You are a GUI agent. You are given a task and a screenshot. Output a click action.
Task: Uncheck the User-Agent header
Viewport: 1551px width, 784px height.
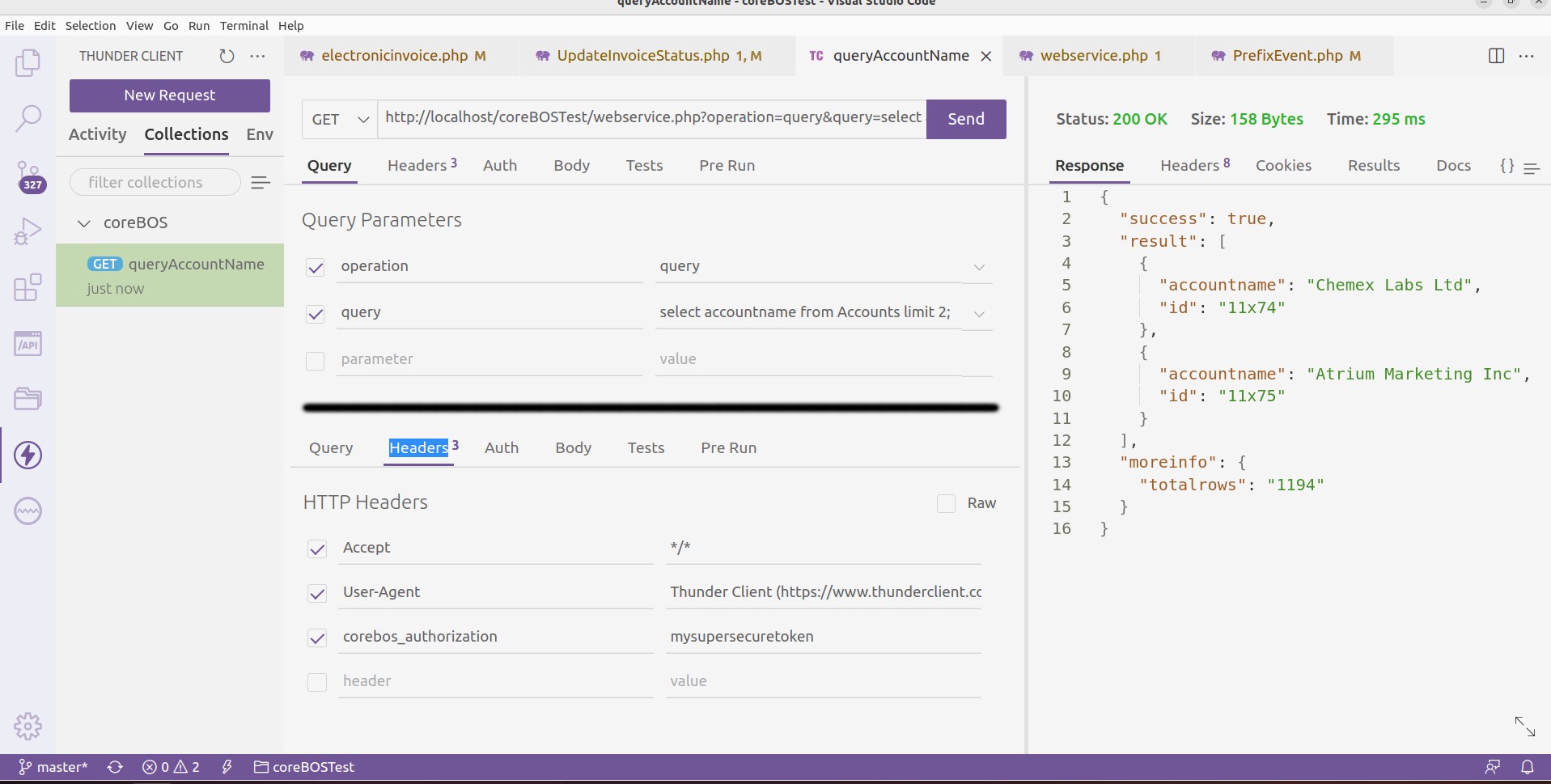(x=317, y=594)
